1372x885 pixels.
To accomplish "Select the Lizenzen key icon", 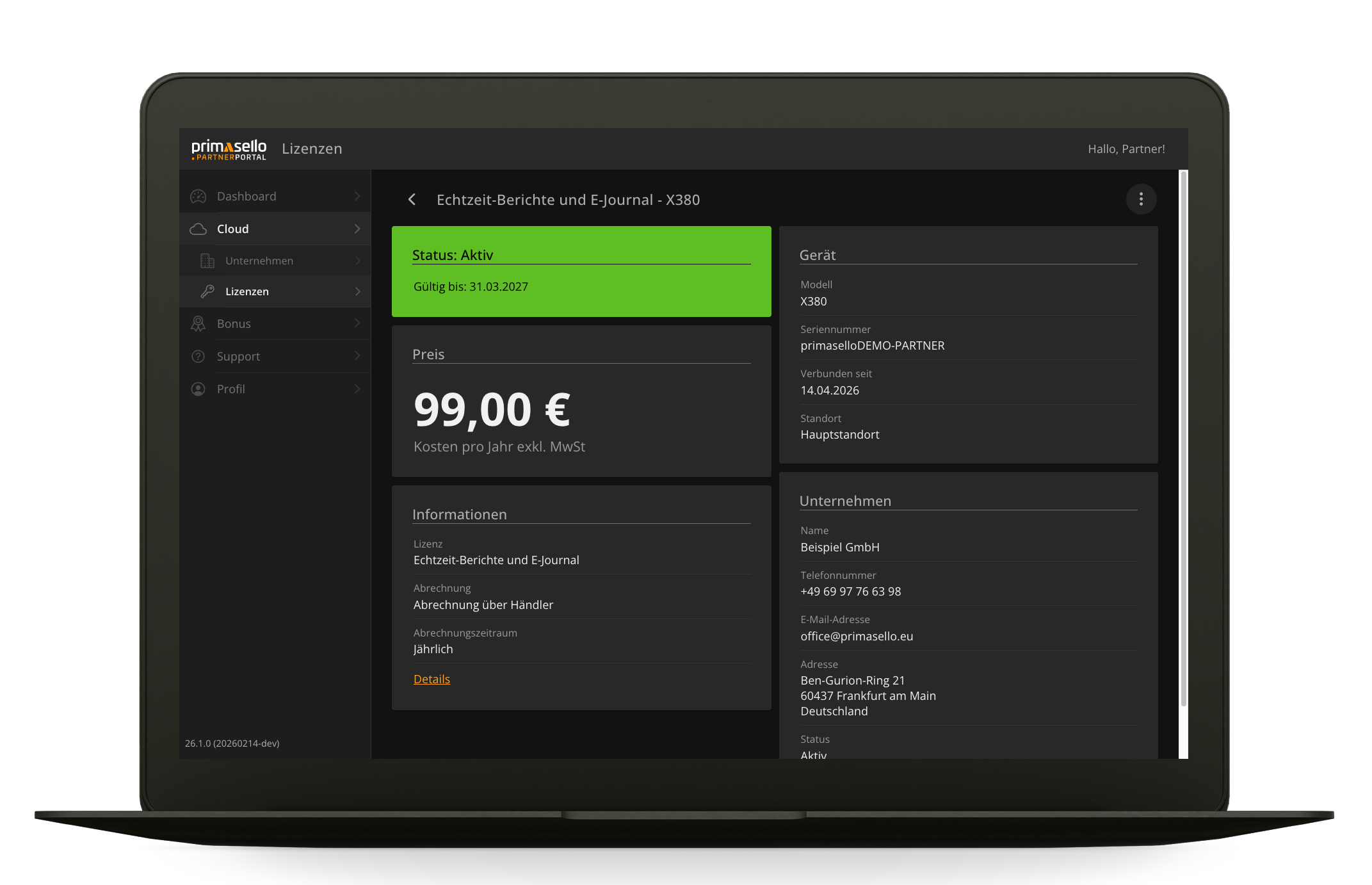I will pyautogui.click(x=206, y=291).
